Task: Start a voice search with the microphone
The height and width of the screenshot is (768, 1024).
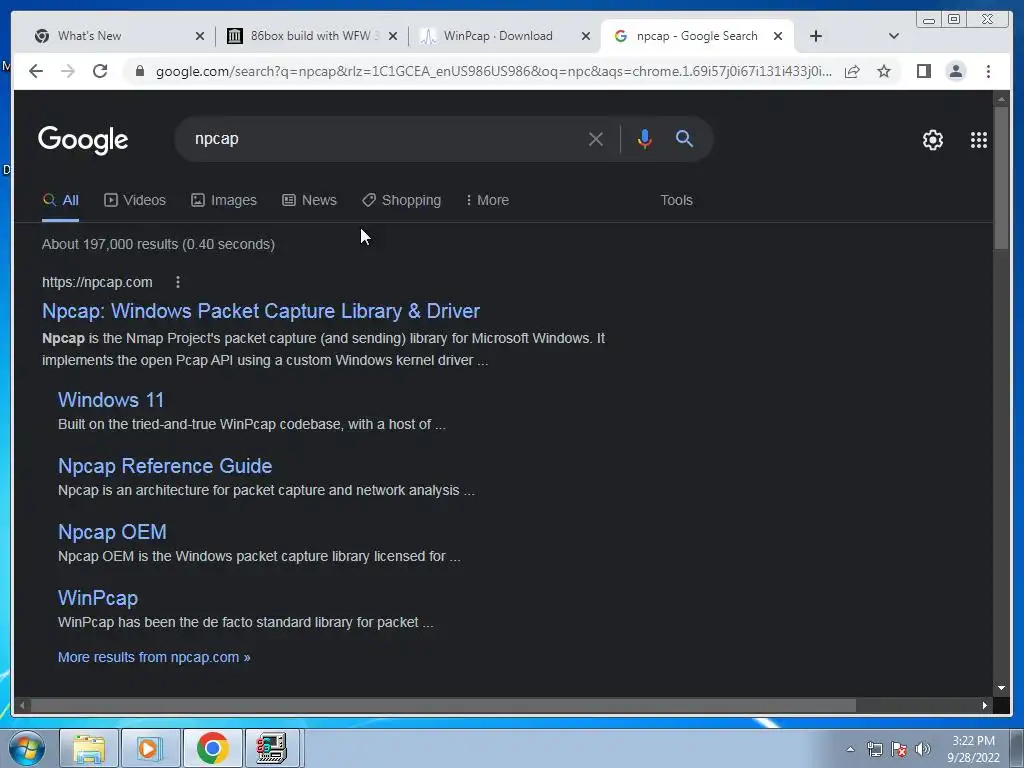Action: coord(645,139)
